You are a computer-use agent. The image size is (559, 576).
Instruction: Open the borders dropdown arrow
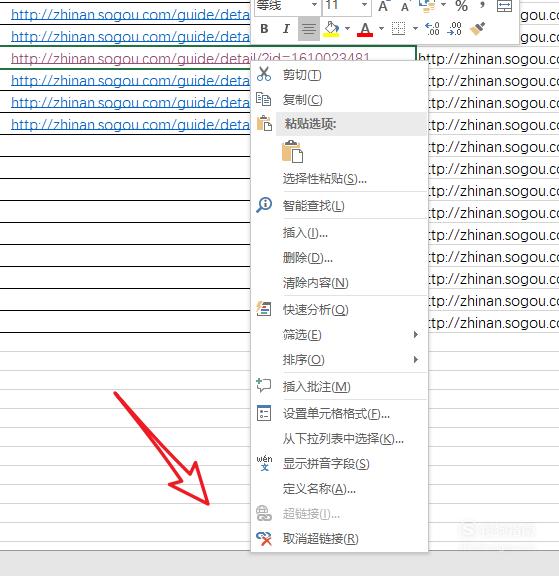(415, 28)
